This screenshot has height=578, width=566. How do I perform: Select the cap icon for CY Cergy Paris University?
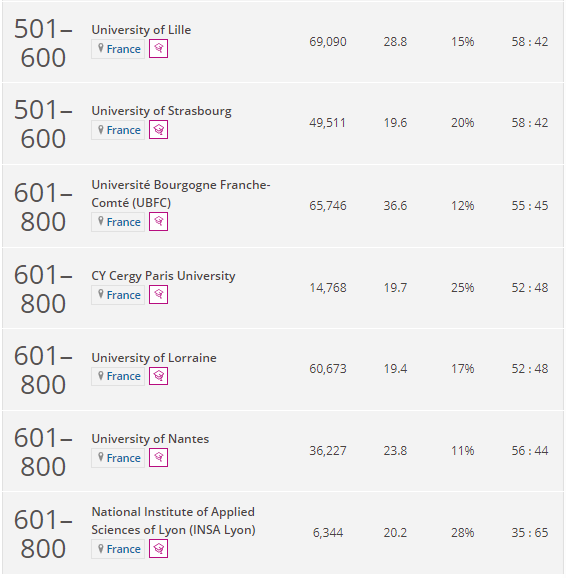tap(159, 295)
